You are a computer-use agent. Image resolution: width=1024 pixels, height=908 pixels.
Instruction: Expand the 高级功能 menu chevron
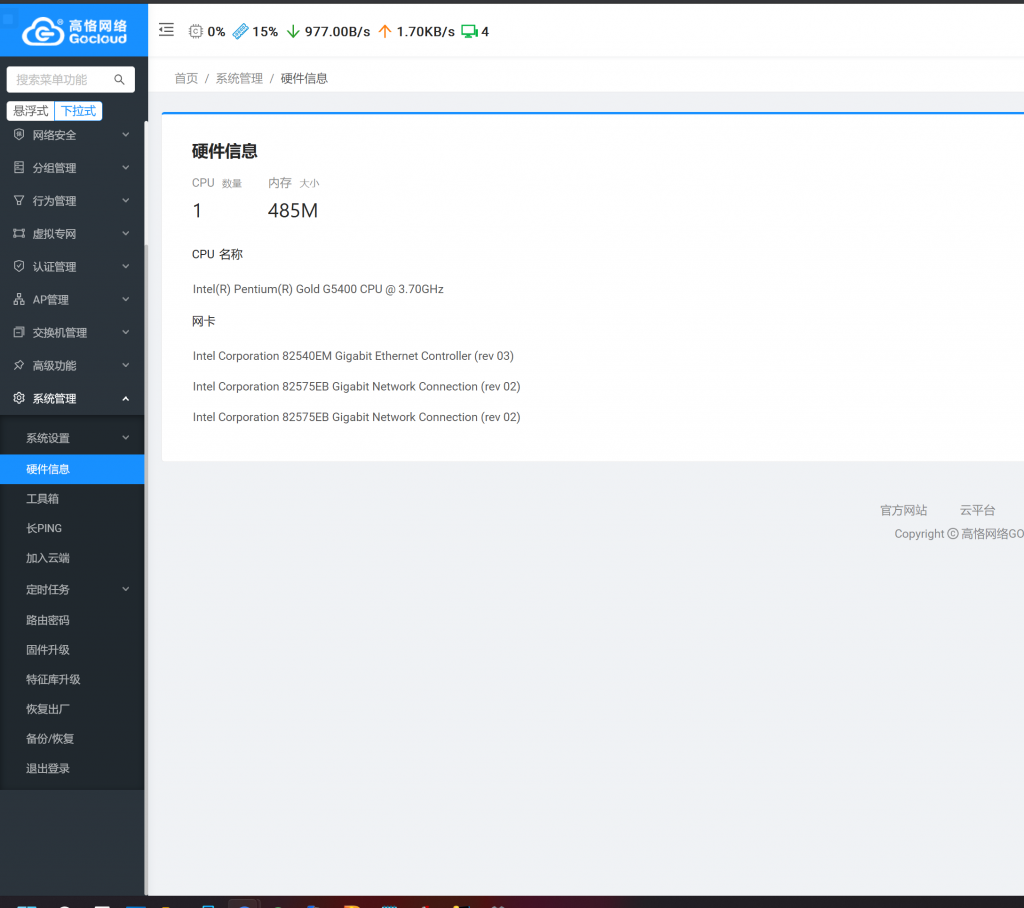click(x=125, y=365)
